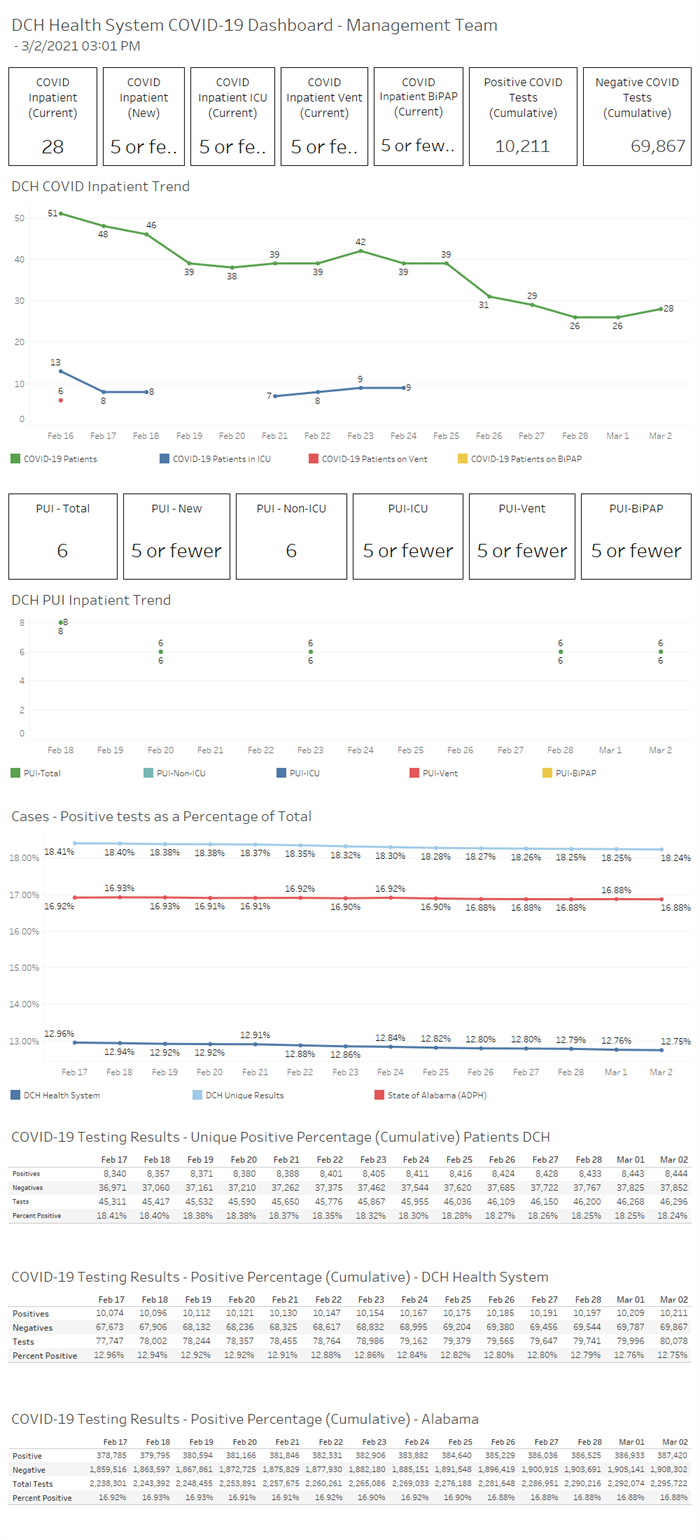Viewport: 700px width, 1540px height.
Task: Click the 12.86% point on Feb 23
Action: 345,1046
